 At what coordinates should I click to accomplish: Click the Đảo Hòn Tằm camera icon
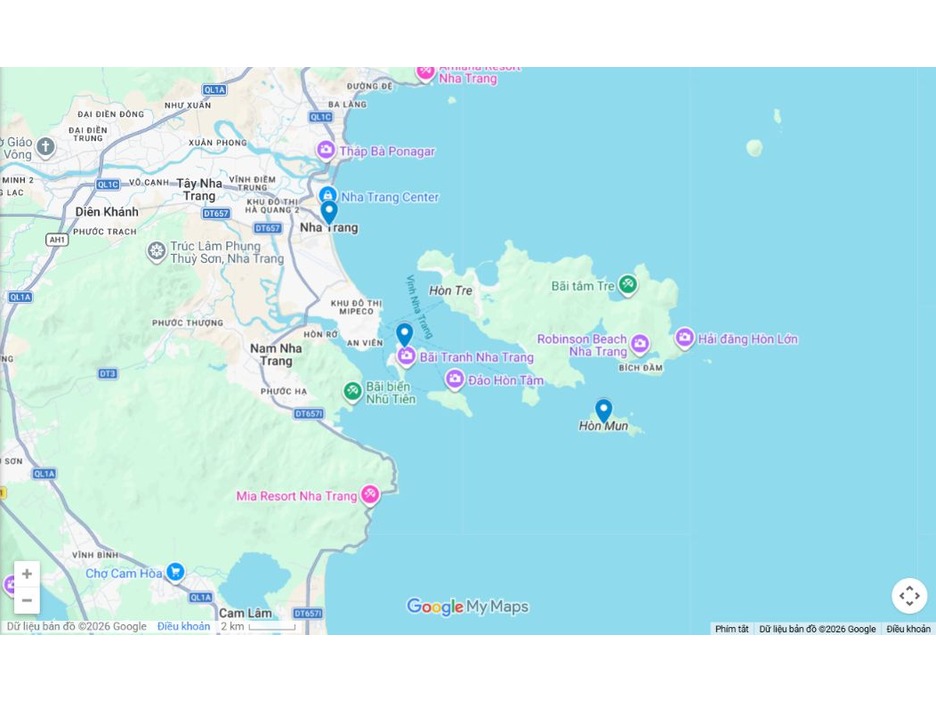[455, 379]
